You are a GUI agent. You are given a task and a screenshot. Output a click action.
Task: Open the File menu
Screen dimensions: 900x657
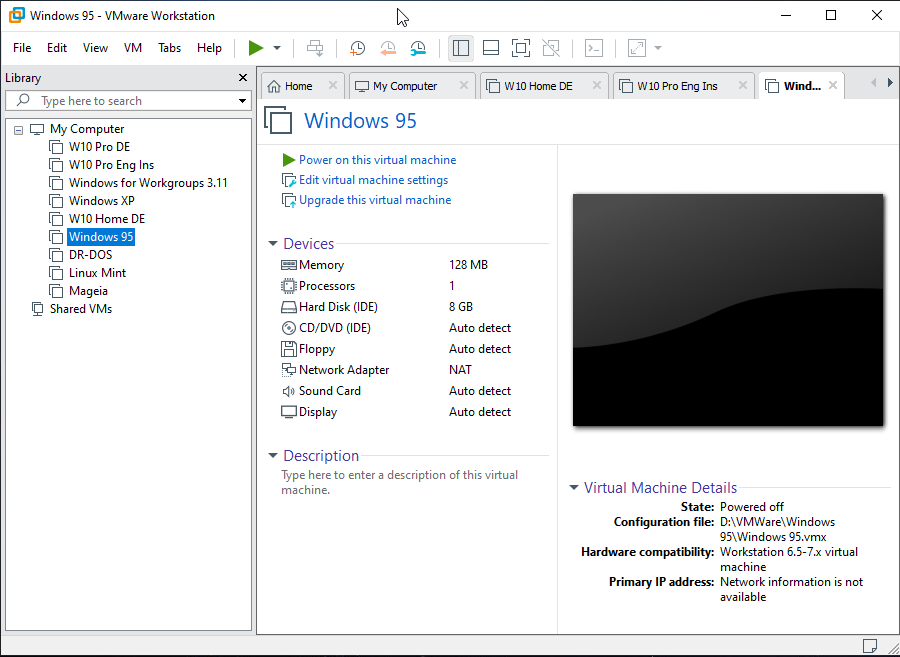point(22,48)
